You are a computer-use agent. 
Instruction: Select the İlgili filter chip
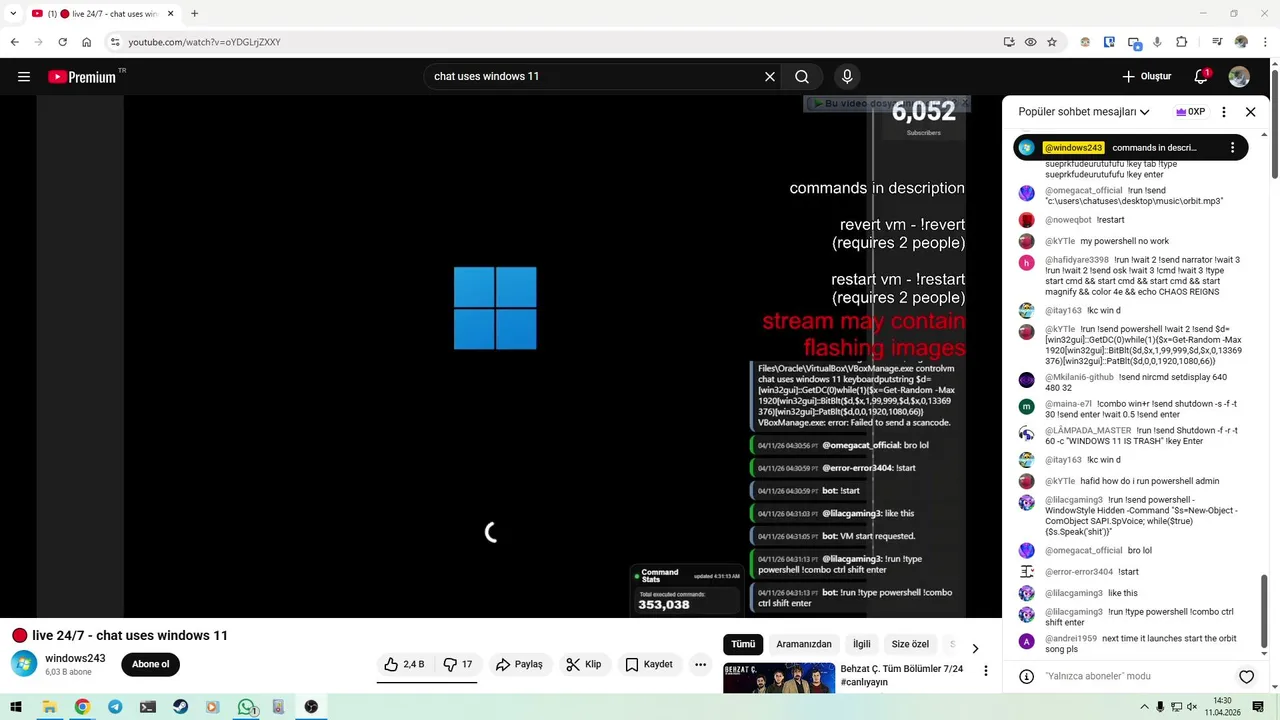click(862, 644)
